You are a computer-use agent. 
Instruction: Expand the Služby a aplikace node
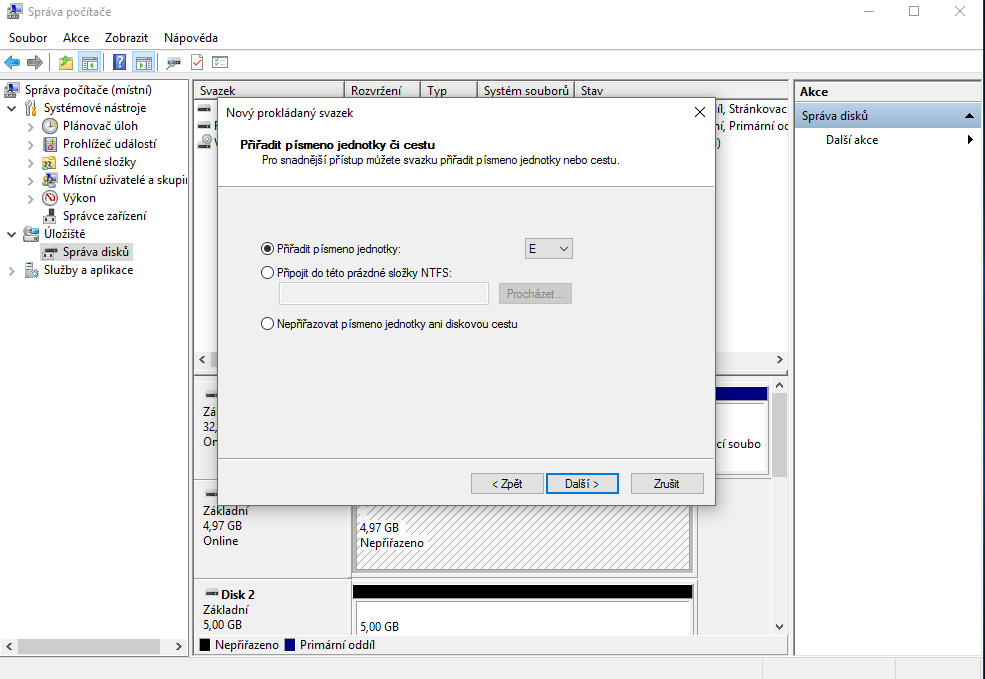pyautogui.click(x=12, y=271)
